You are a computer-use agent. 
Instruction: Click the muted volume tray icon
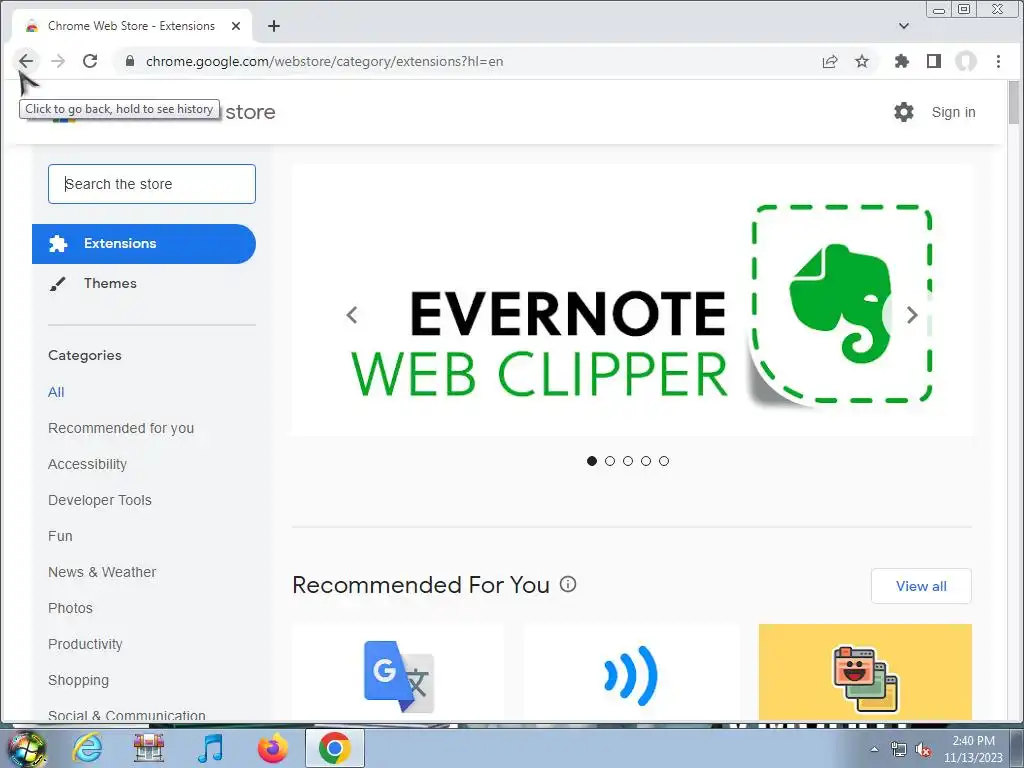point(923,750)
